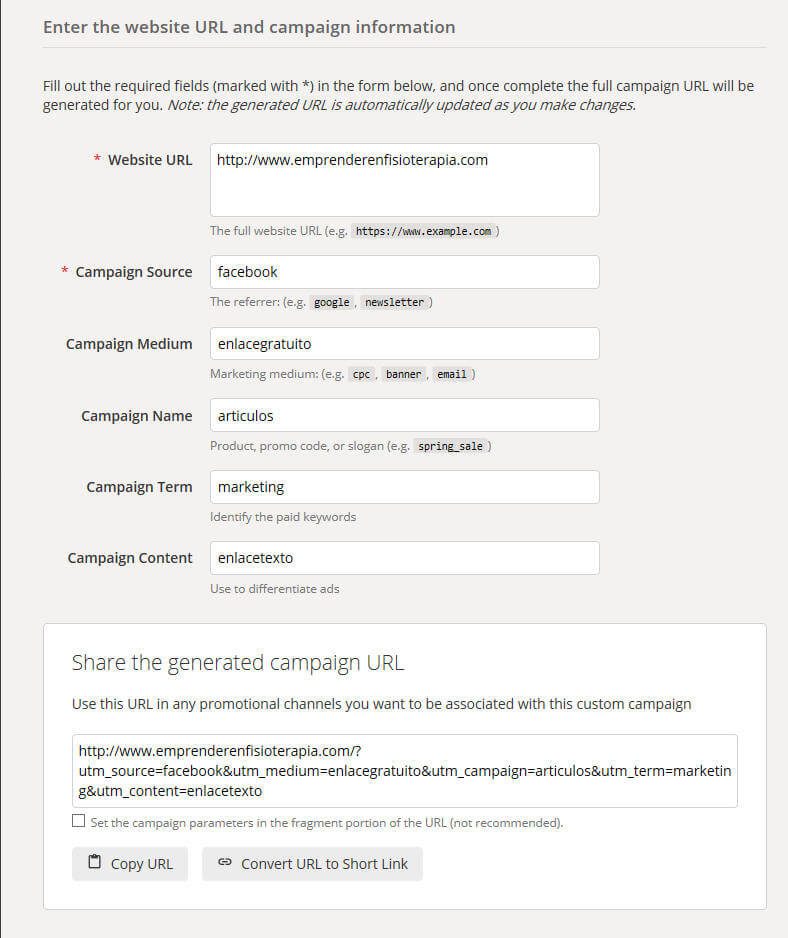This screenshot has height=938, width=788.
Task: Click the Campaign Source field containing facebook
Action: coord(404,272)
